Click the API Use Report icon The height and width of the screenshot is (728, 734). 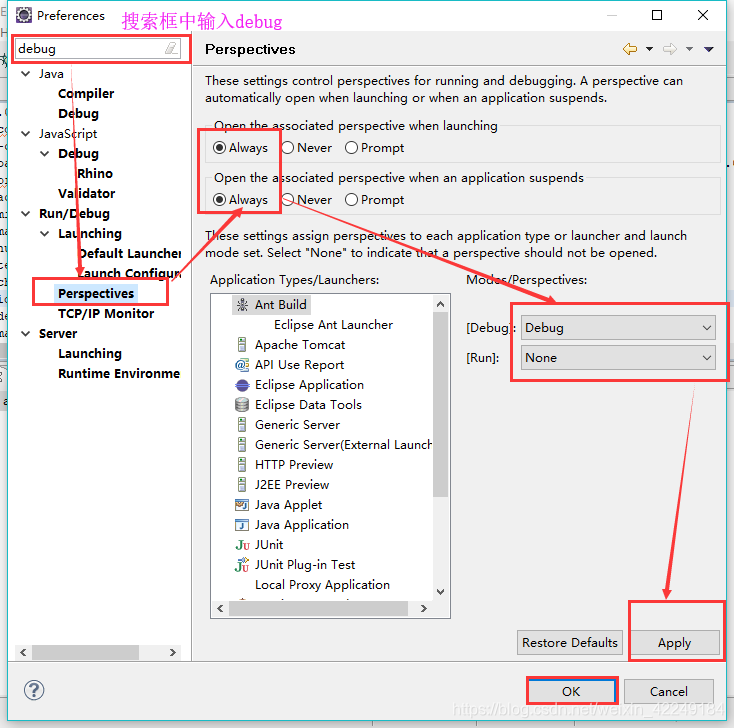point(242,365)
